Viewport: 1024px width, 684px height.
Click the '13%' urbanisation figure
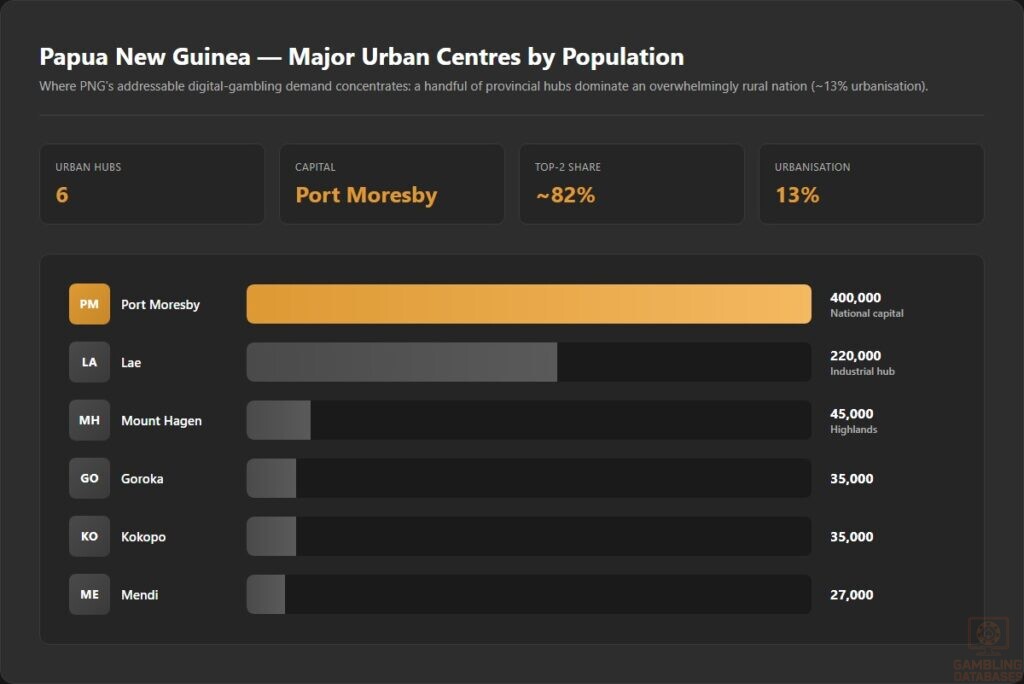coord(797,195)
